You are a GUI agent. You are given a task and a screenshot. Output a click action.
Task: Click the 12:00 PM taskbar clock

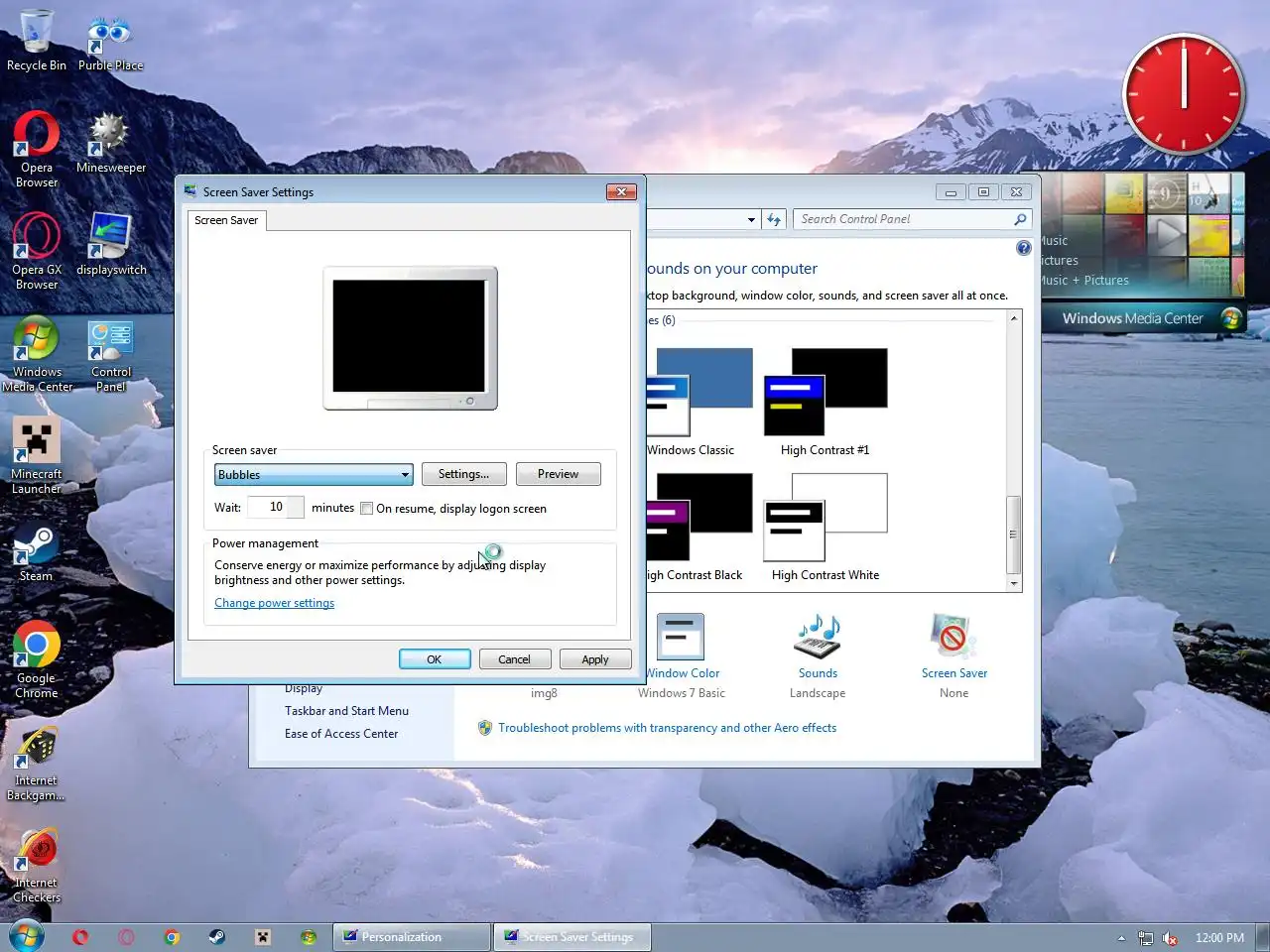(x=1219, y=938)
